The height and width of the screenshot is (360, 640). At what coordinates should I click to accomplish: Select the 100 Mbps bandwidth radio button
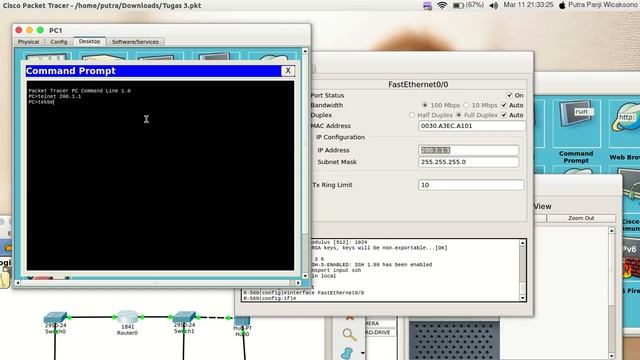pyautogui.click(x=425, y=105)
